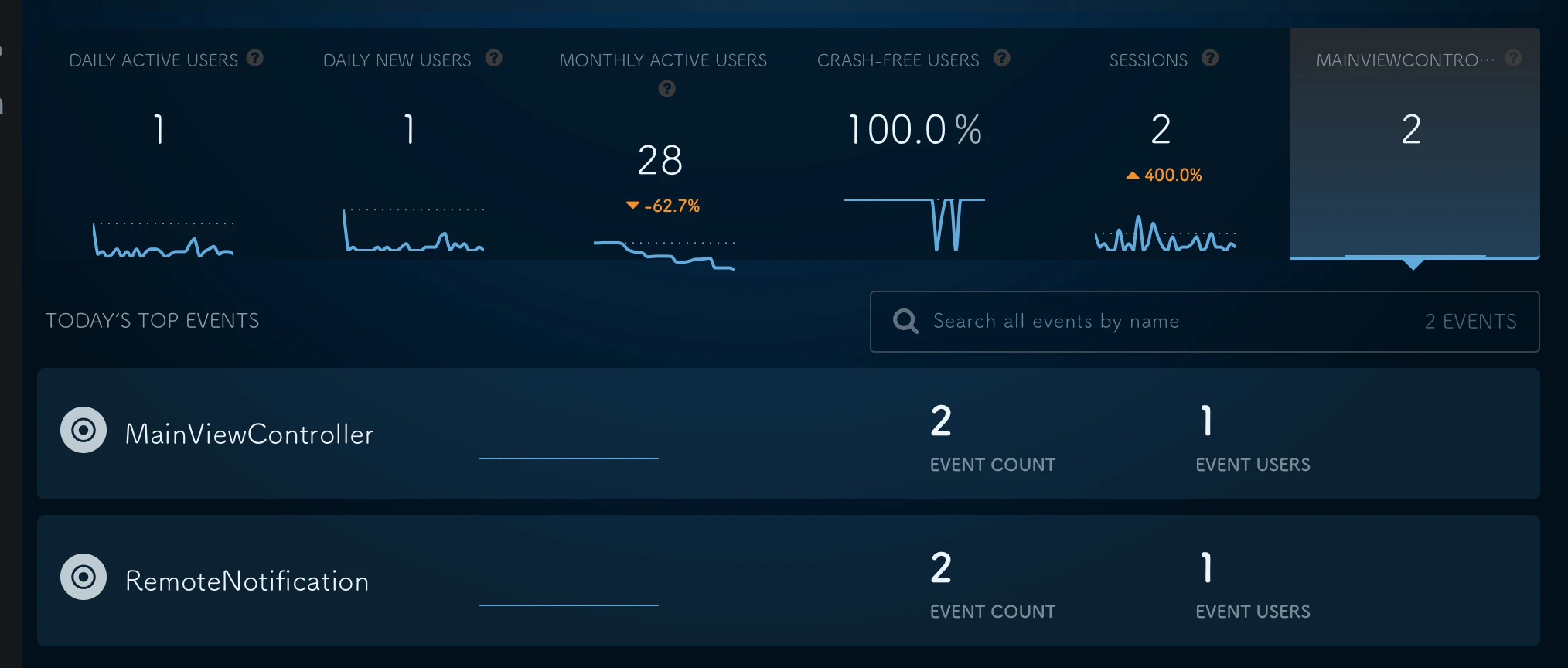Click the Sessions sparkline chart
The height and width of the screenshot is (668, 1568).
(x=1165, y=233)
